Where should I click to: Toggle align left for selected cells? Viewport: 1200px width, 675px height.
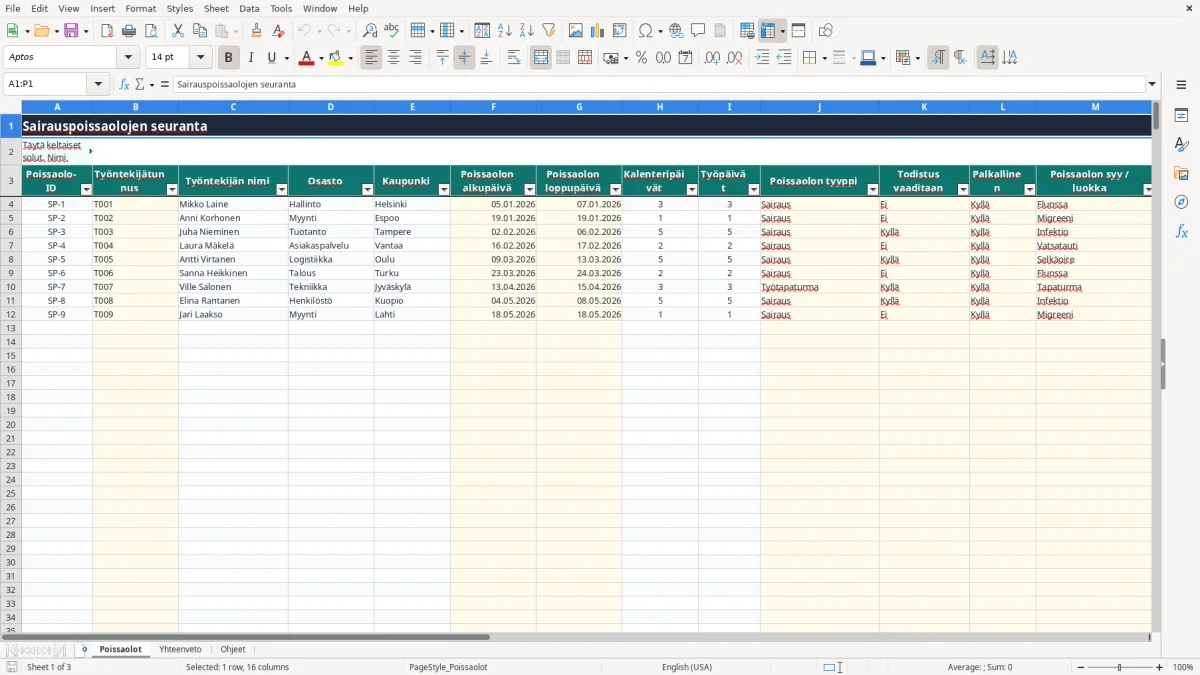(x=371, y=58)
